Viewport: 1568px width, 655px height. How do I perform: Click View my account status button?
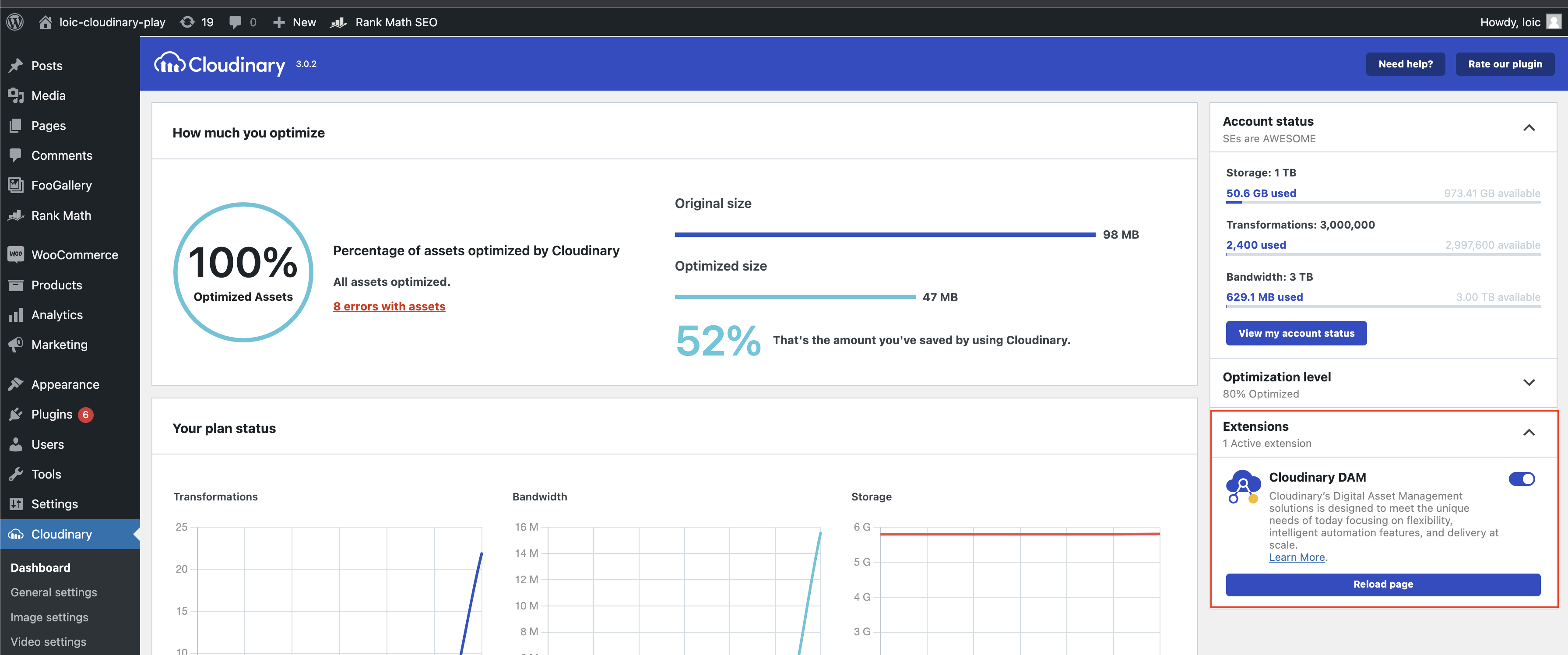[1296, 333]
